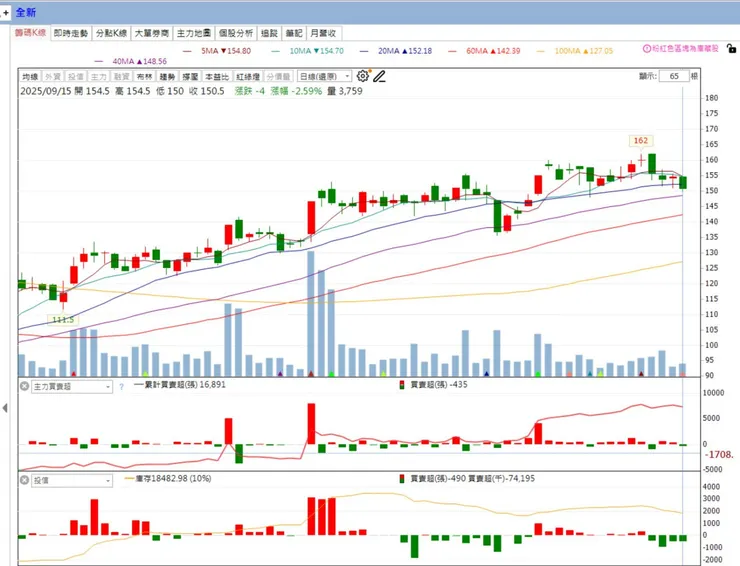Click the 量 3,759 volume value
This screenshot has width=740, height=566.
(345, 91)
